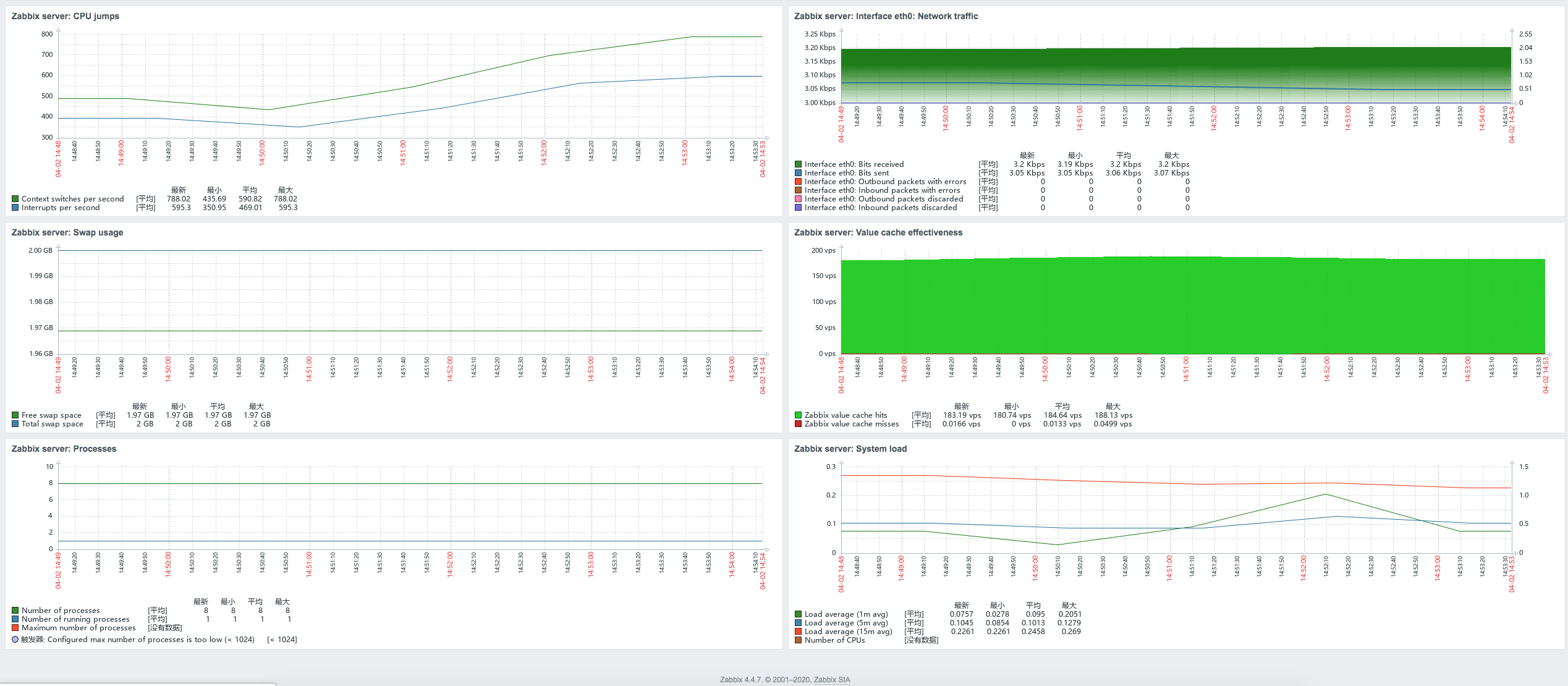Click Load average (1m avg) legend label
The image size is (1568, 686).
[x=845, y=614]
